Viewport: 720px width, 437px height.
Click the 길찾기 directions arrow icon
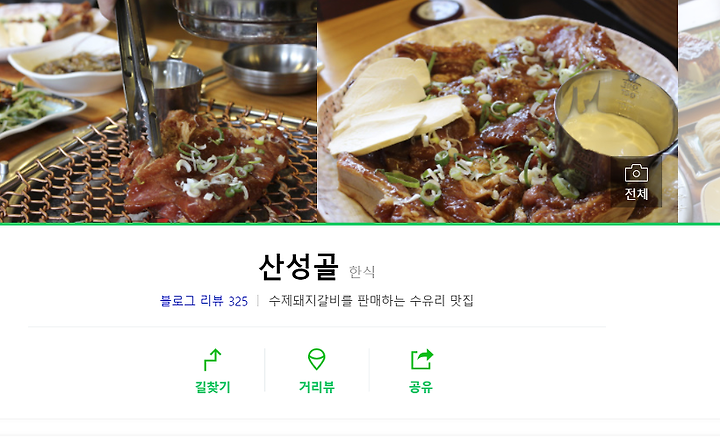pos(213,359)
